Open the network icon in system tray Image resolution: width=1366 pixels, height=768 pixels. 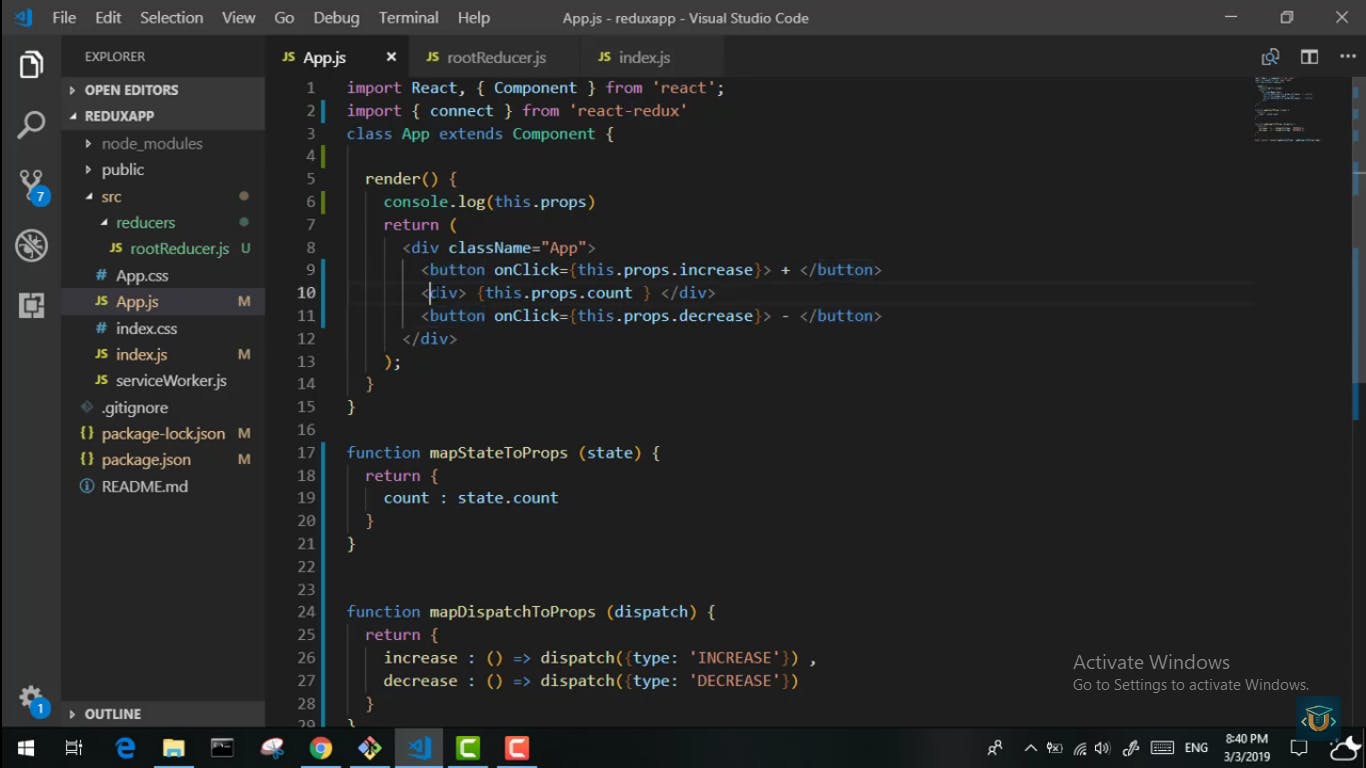point(1080,748)
